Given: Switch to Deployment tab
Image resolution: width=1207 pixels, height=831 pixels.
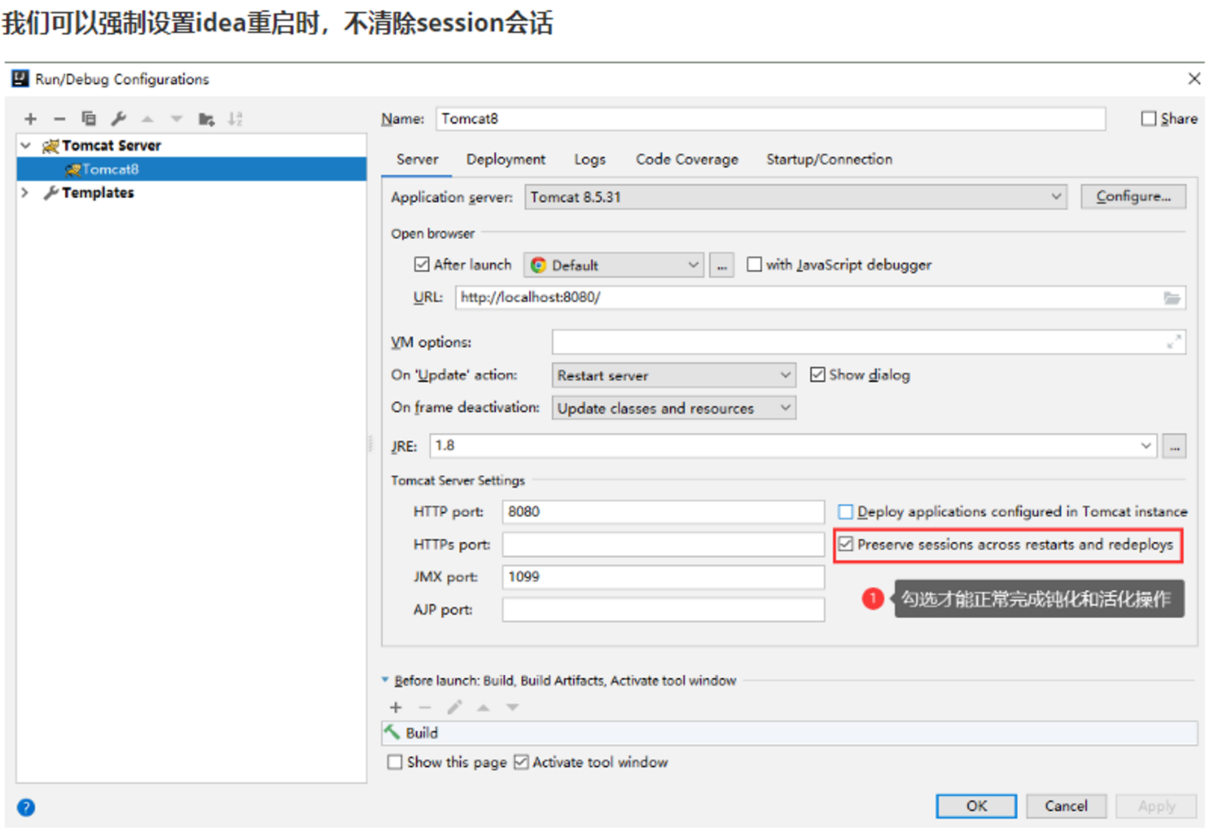Looking at the screenshot, I should pos(506,159).
